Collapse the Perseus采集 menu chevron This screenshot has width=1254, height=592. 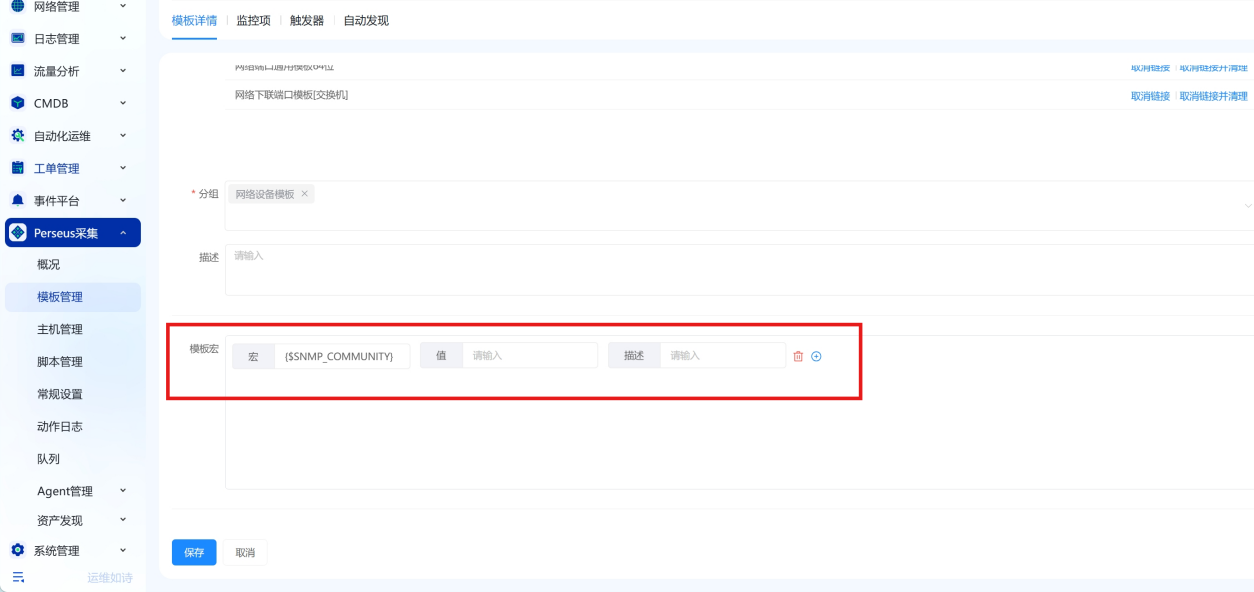123,233
